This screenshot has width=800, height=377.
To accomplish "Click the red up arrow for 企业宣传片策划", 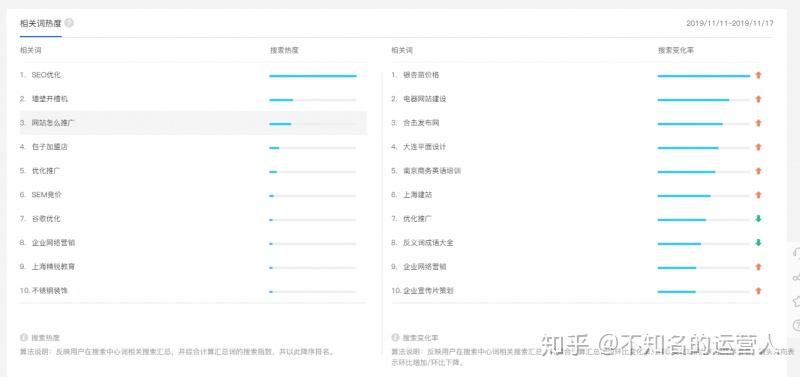I will coord(758,291).
